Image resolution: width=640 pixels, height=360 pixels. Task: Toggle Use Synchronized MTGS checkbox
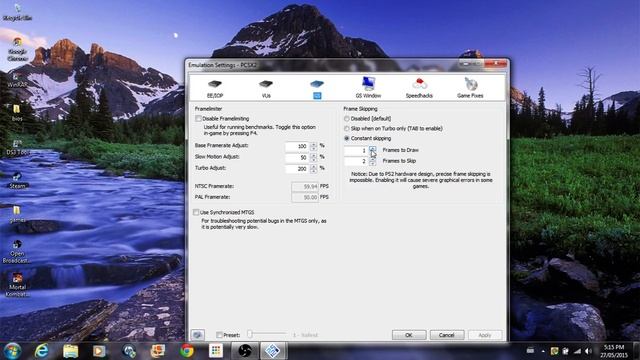pyautogui.click(x=196, y=212)
